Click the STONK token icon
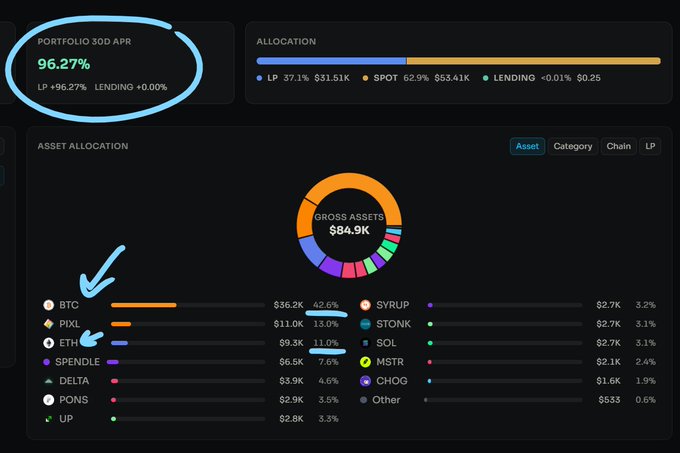680x453 pixels. [366, 324]
